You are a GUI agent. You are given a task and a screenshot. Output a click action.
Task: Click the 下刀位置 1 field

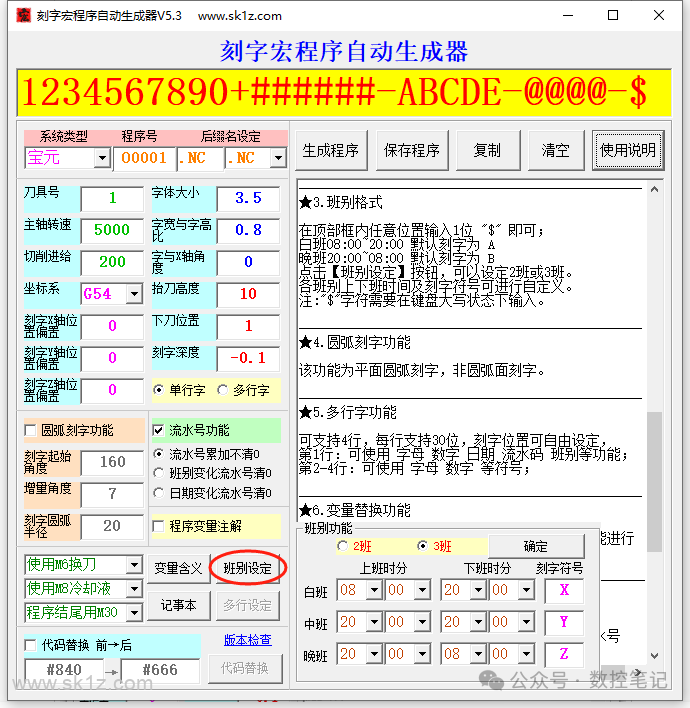(x=248, y=326)
